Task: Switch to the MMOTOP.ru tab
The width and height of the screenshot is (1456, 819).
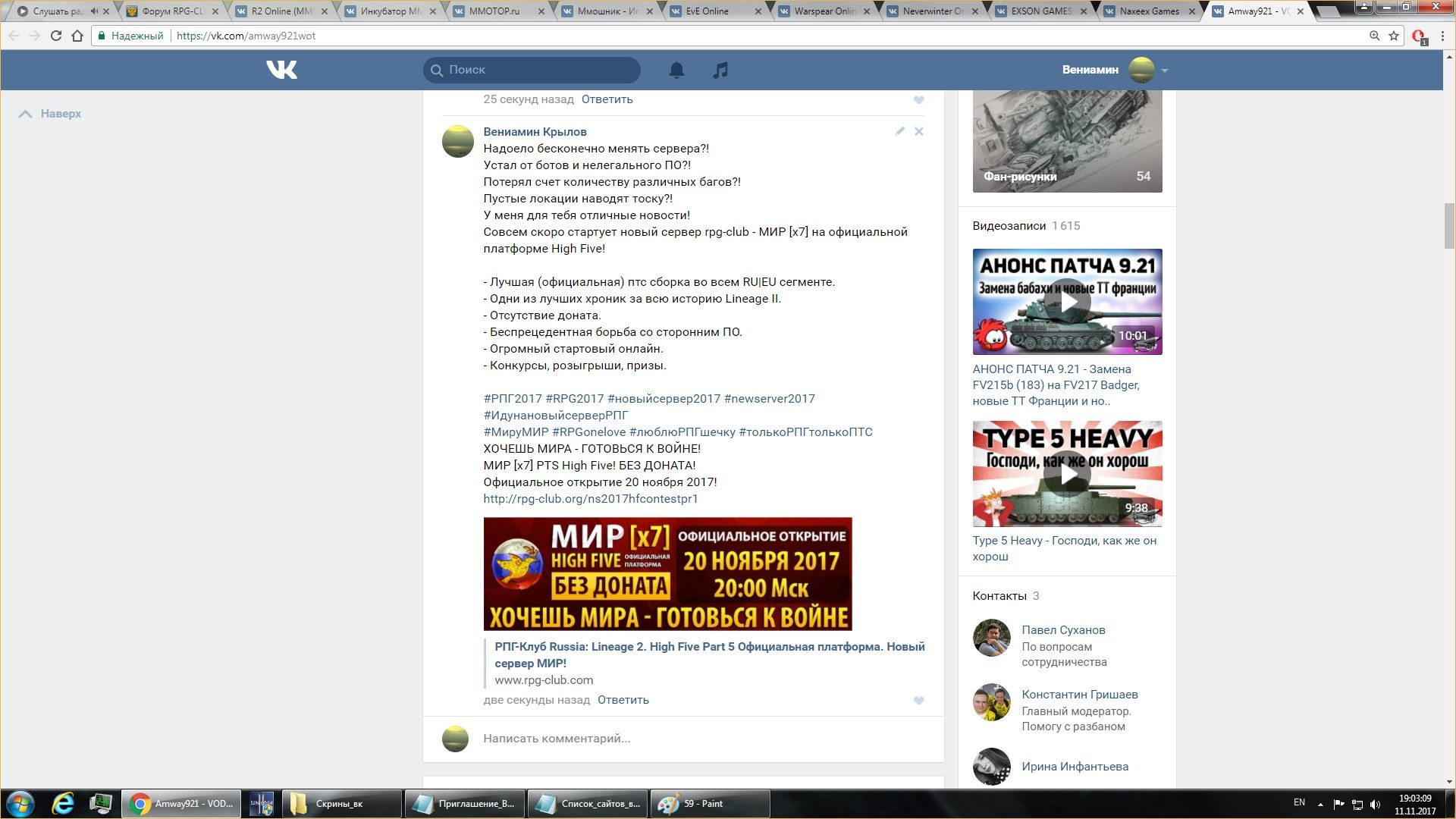Action: (x=494, y=11)
